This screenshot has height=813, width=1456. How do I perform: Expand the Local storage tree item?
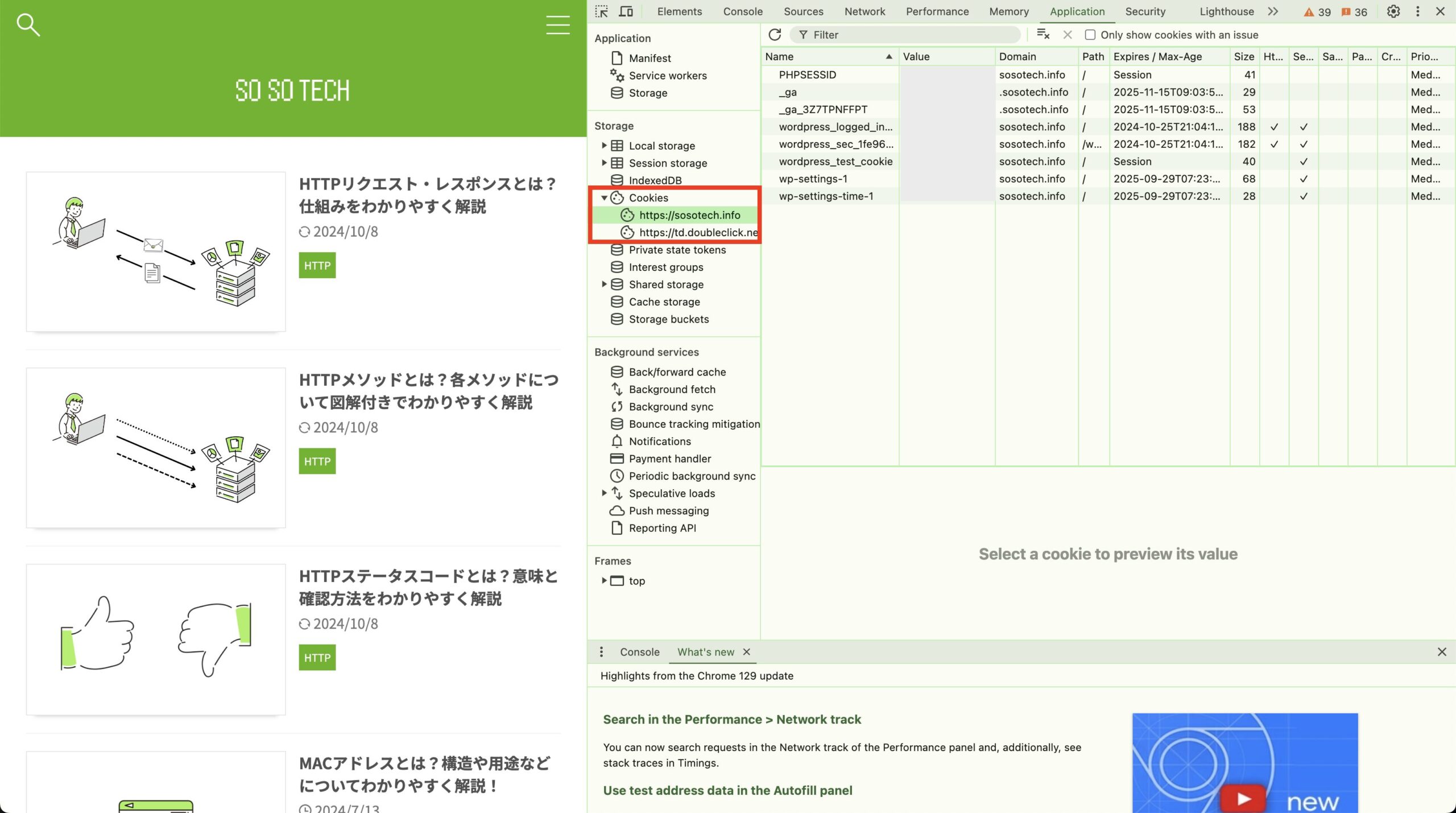tap(604, 146)
